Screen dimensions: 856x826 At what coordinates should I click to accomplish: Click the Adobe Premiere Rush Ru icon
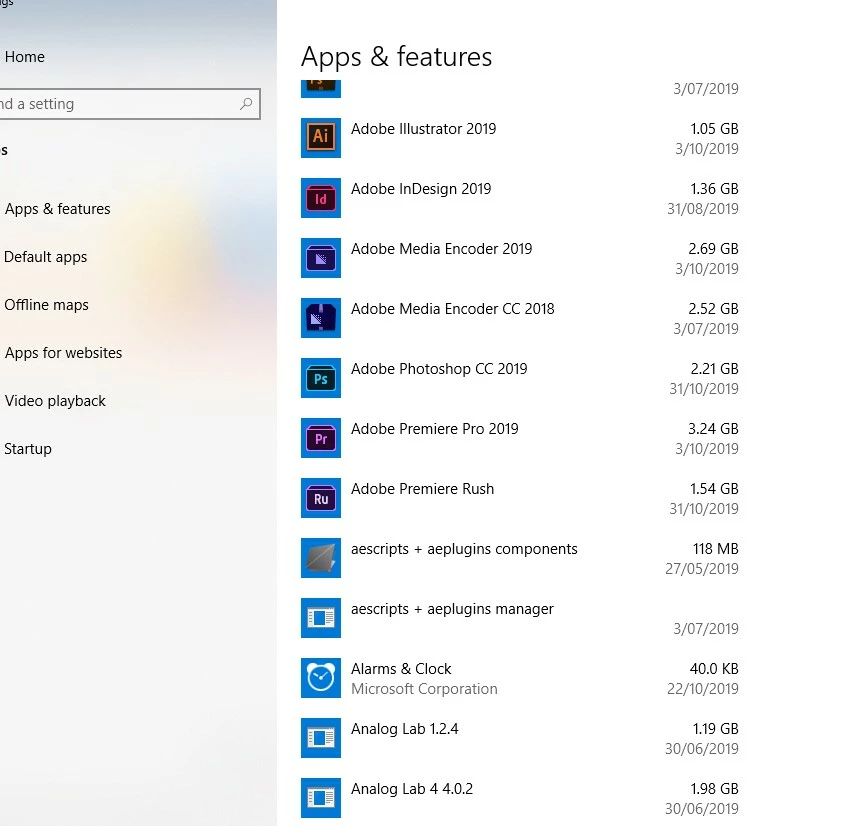click(320, 498)
